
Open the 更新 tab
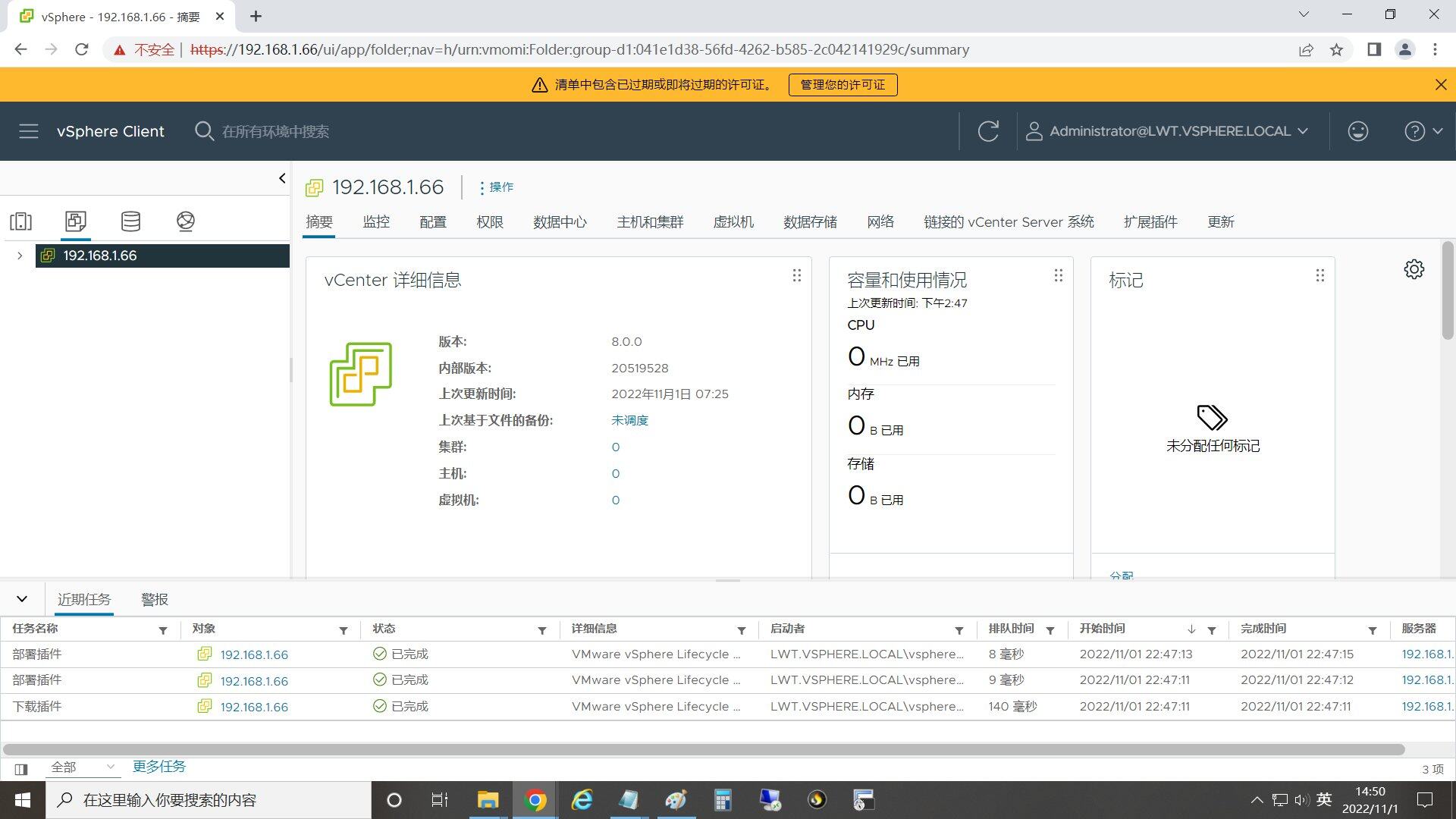pyautogui.click(x=1221, y=222)
